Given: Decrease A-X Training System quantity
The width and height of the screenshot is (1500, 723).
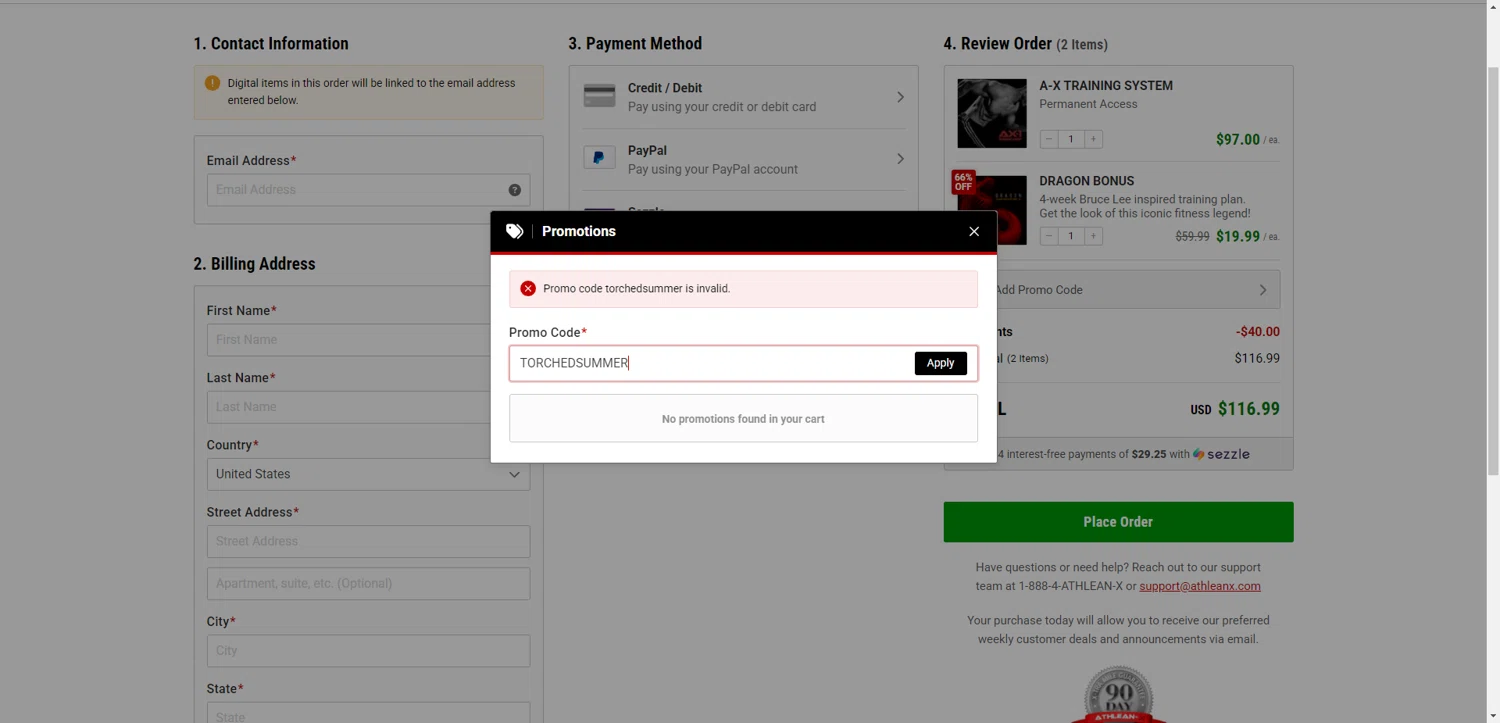Looking at the screenshot, I should (x=1049, y=139).
